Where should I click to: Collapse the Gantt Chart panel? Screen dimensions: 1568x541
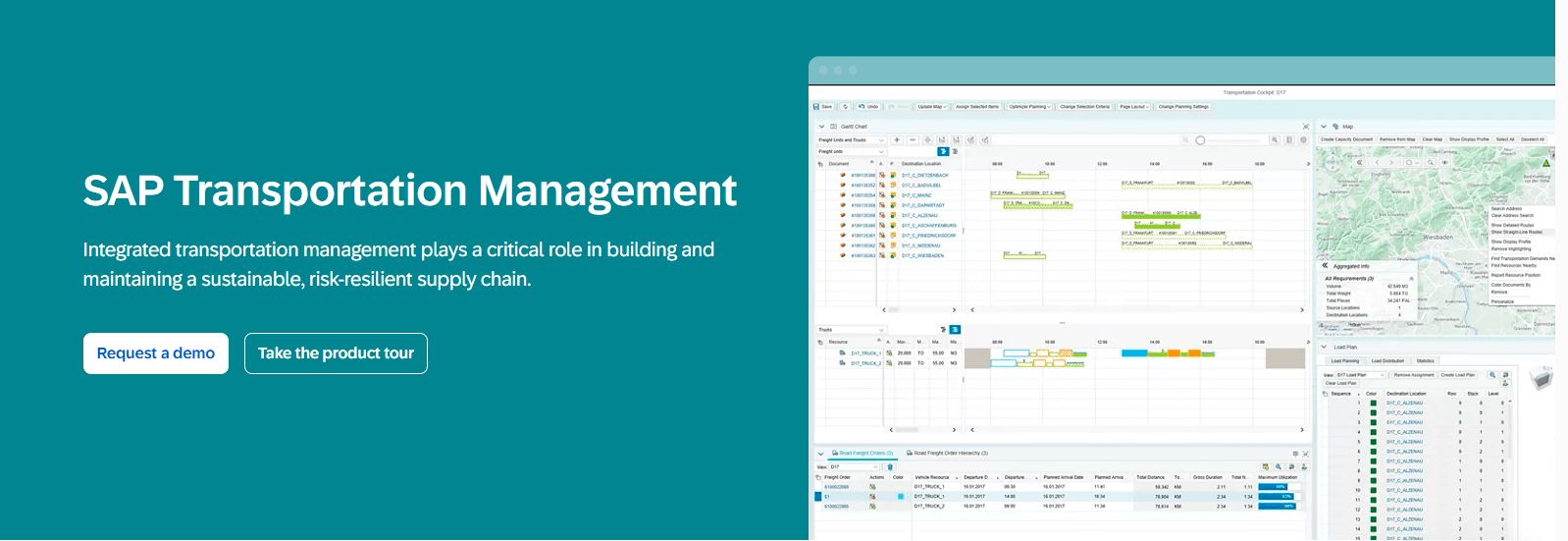(821, 127)
